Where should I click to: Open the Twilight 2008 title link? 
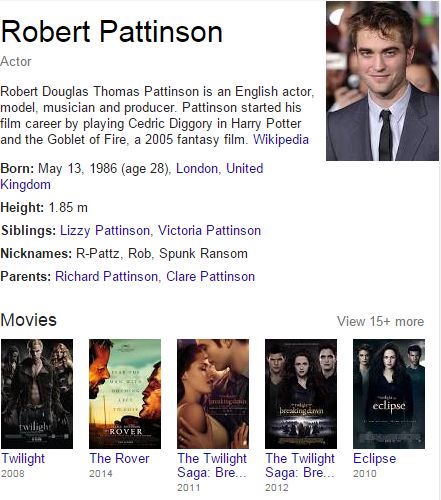pyautogui.click(x=23, y=458)
